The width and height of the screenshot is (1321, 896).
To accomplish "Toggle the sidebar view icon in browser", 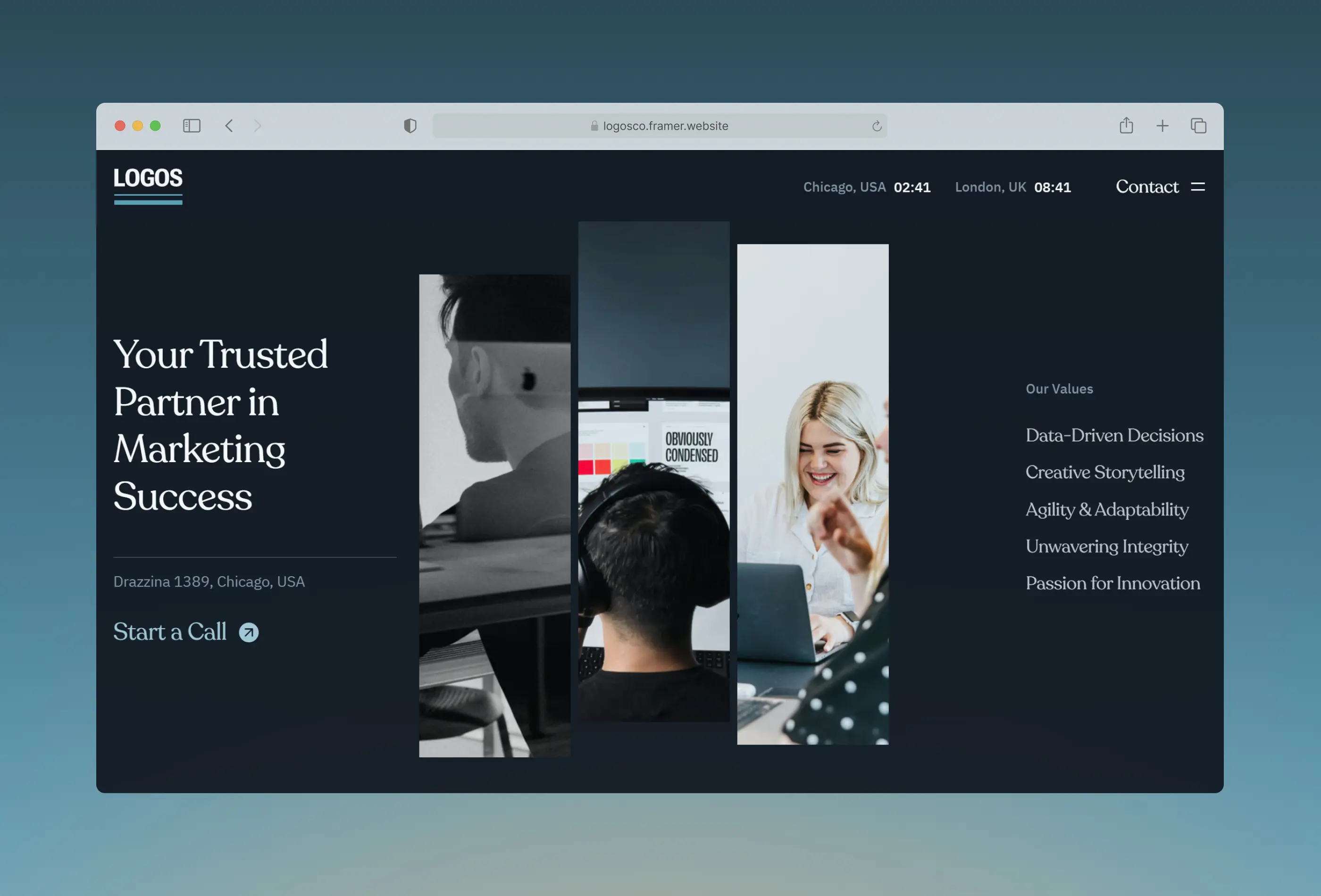I will (191, 125).
